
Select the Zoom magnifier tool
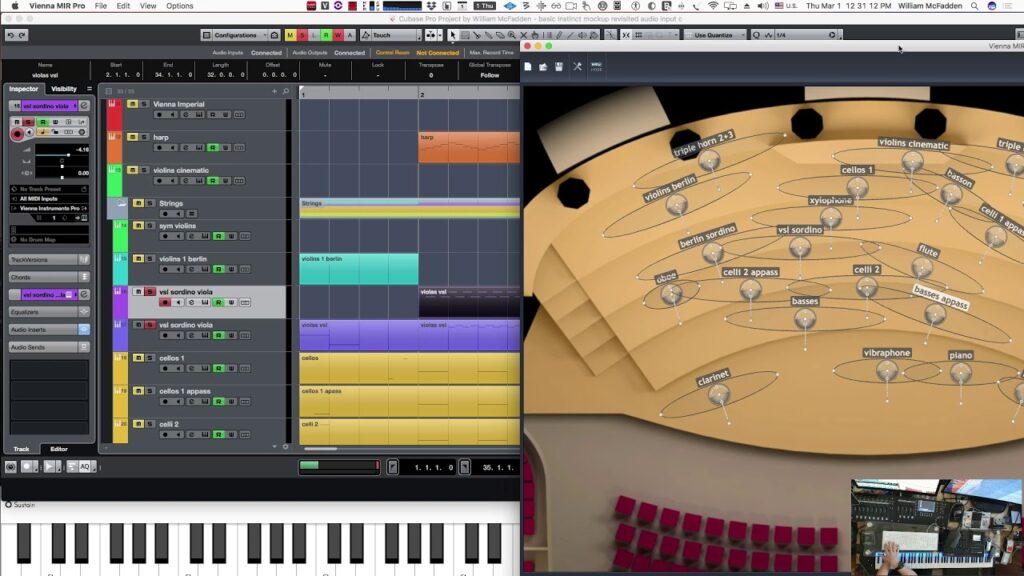coord(512,35)
